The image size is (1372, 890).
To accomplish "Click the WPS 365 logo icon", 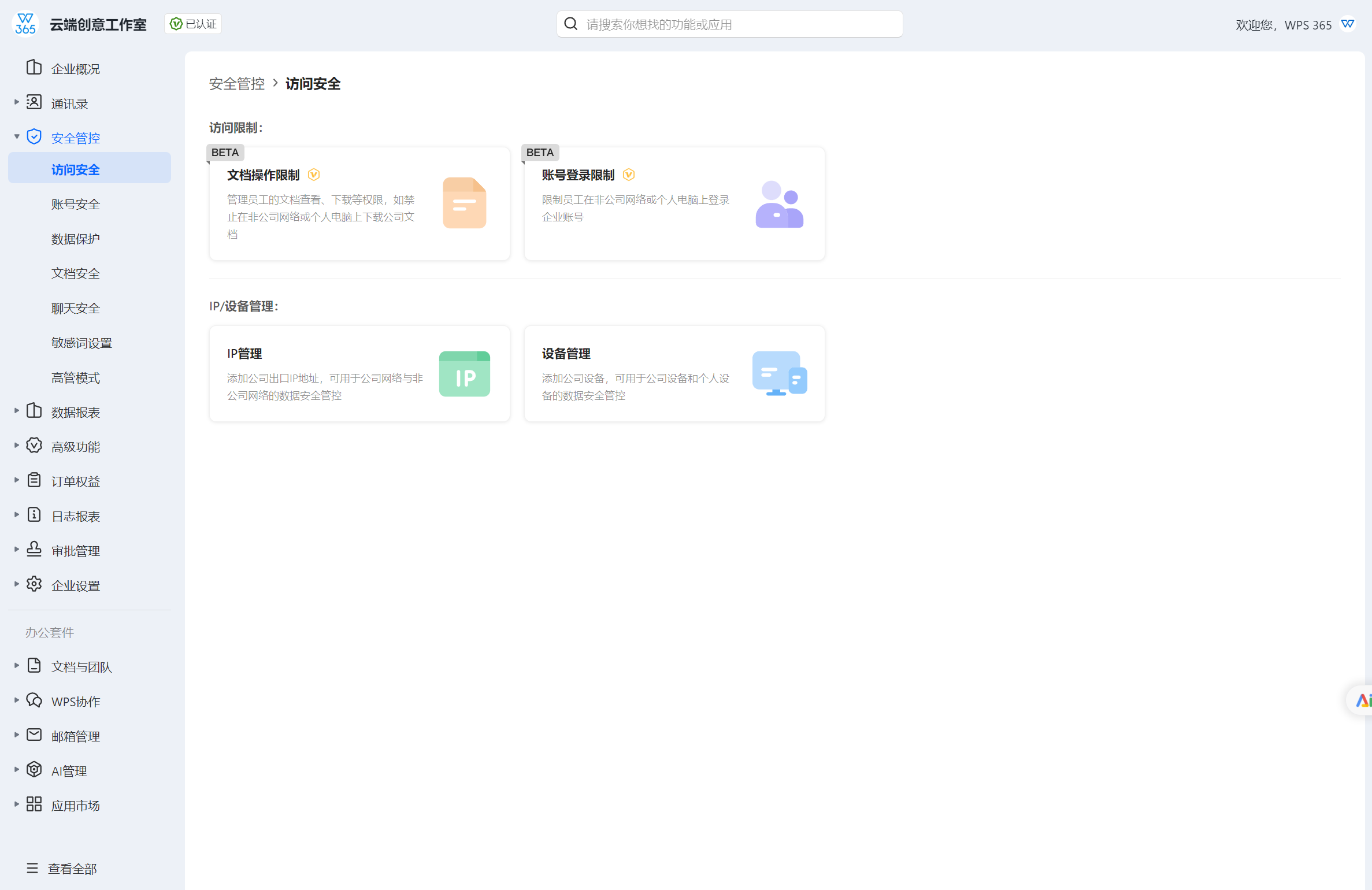I will pyautogui.click(x=25, y=24).
